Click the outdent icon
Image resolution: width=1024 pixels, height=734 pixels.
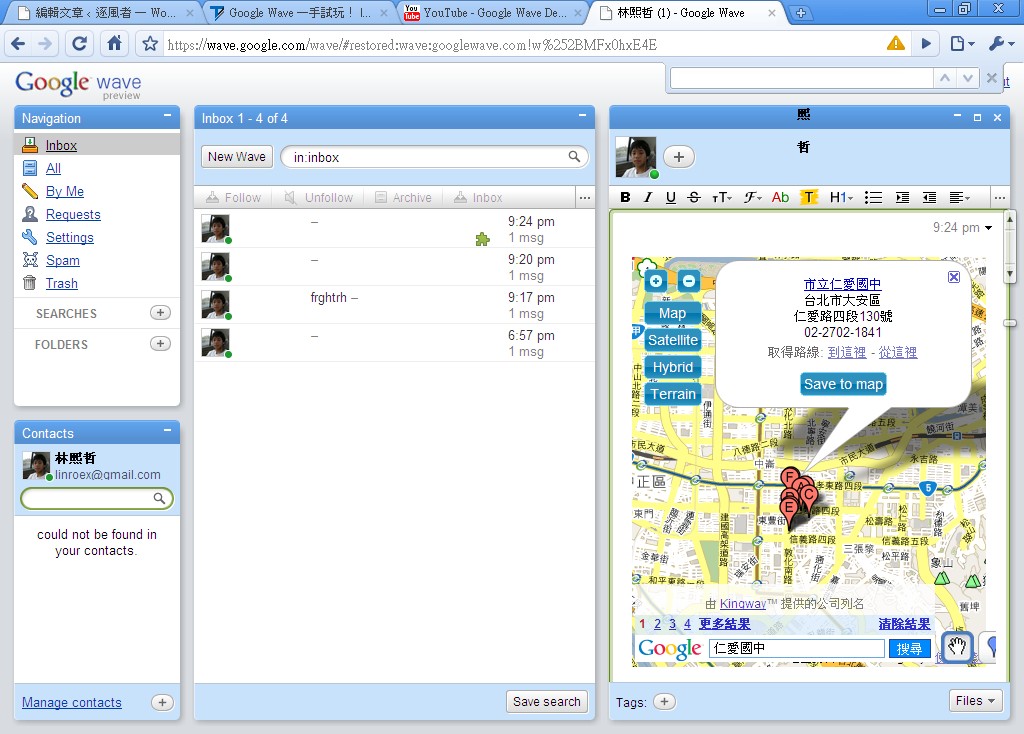pyautogui.click(x=929, y=197)
